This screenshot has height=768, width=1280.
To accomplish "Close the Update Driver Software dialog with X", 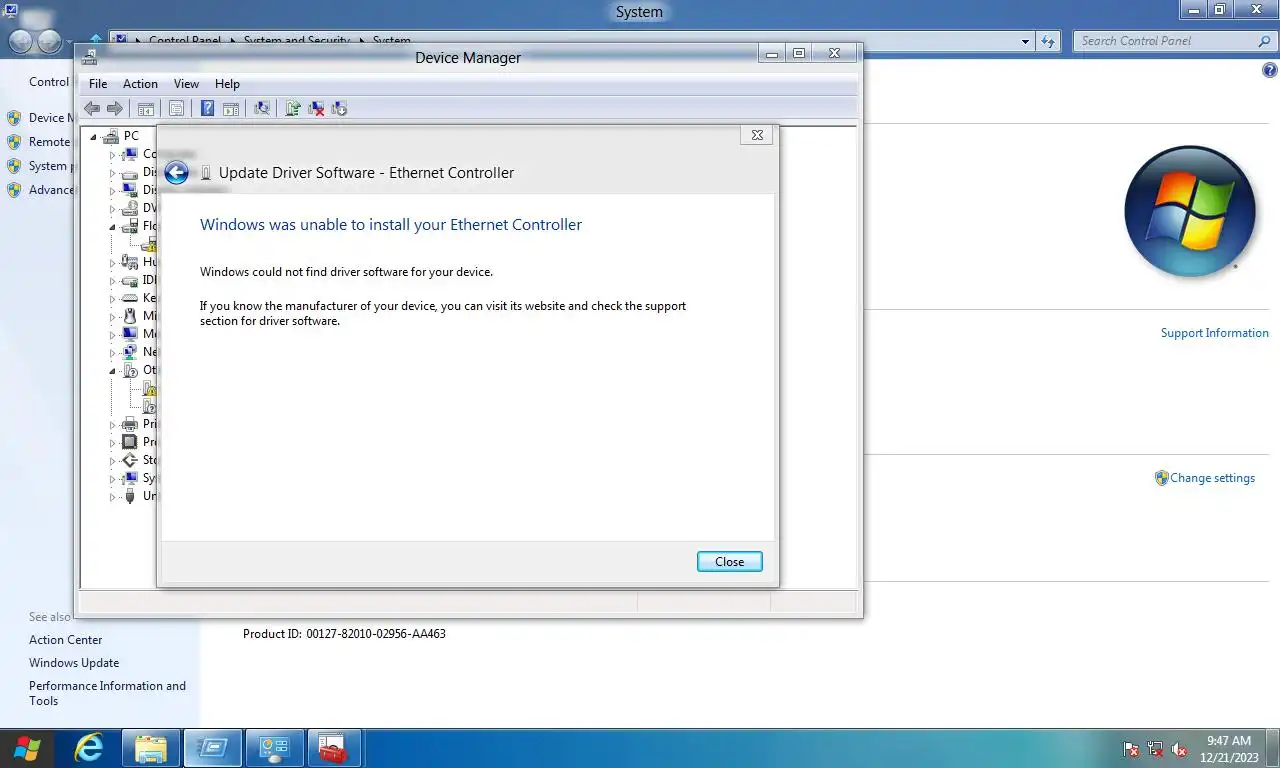I will tap(757, 135).
